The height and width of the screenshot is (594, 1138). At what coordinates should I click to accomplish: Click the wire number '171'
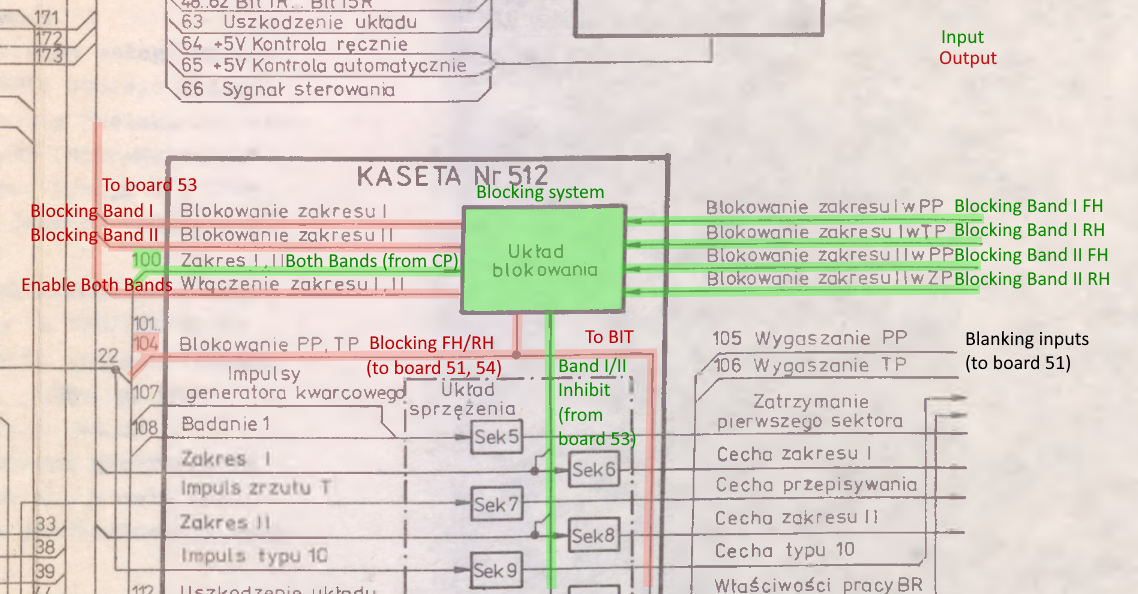click(x=47, y=17)
